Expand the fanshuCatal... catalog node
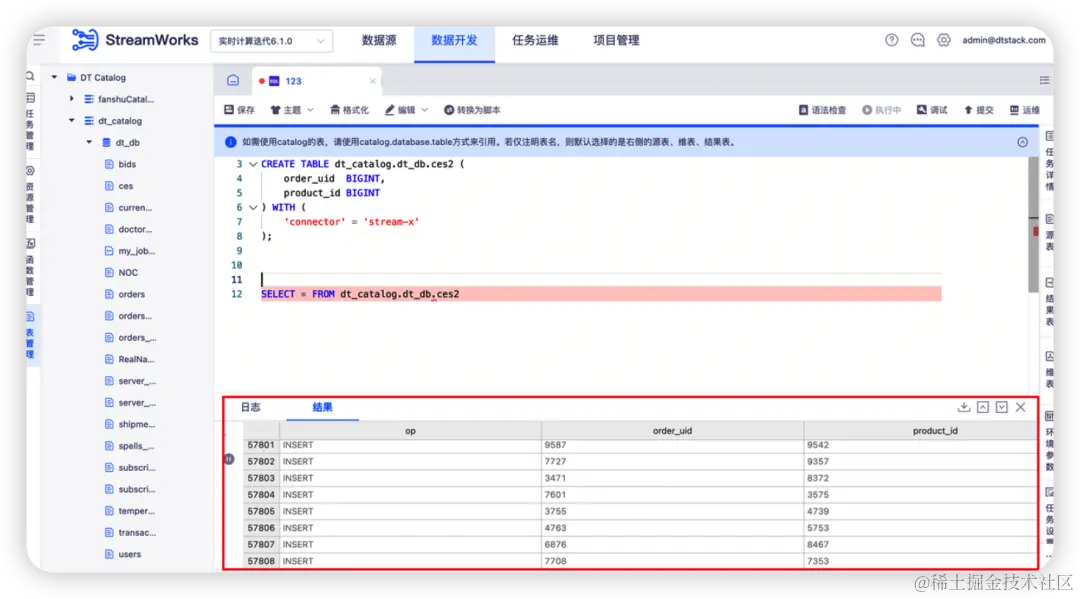Viewport: 1080px width, 599px height. click(72, 98)
